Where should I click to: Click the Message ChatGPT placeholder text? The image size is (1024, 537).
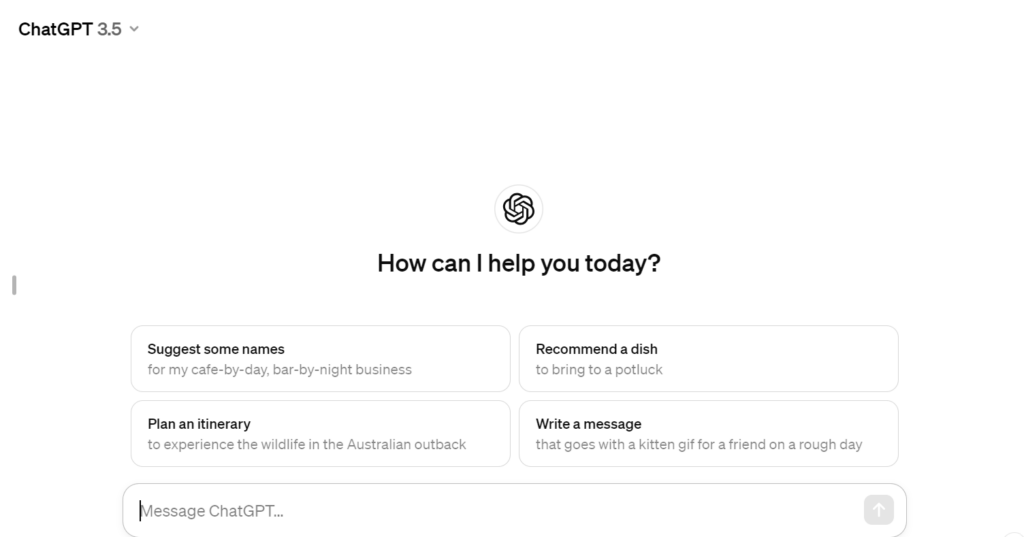point(212,511)
